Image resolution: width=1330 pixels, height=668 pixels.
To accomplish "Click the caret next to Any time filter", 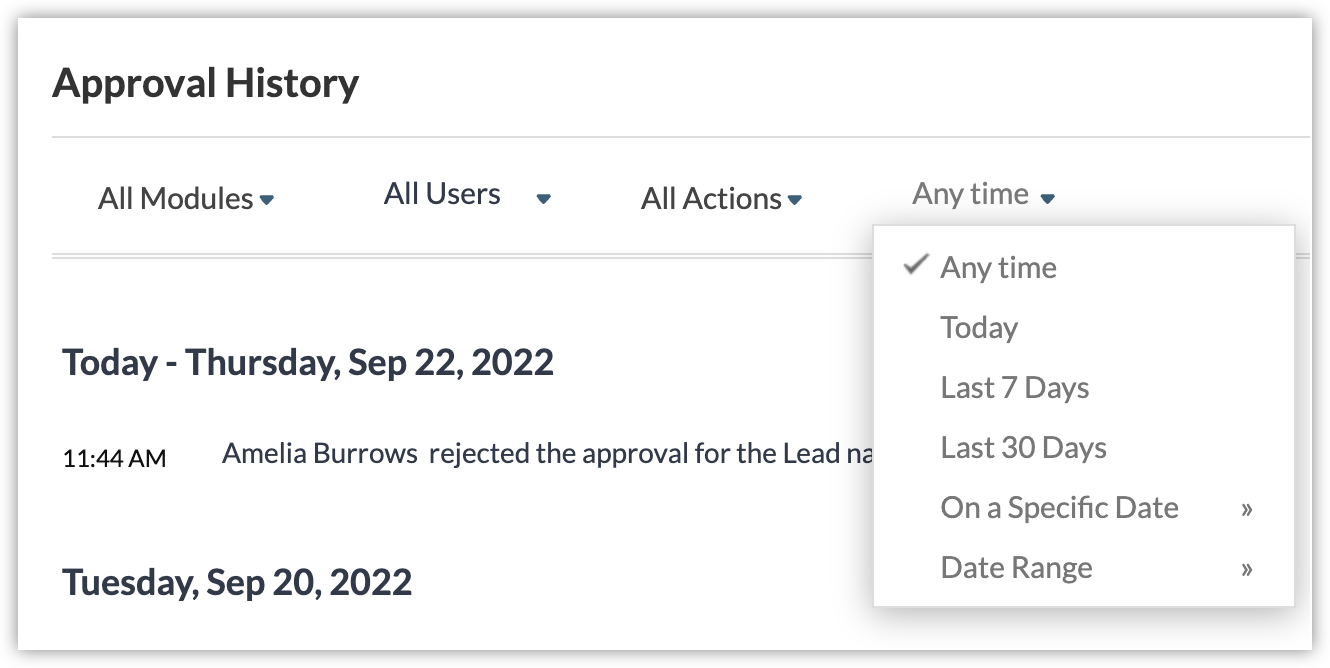I will pos(1047,199).
